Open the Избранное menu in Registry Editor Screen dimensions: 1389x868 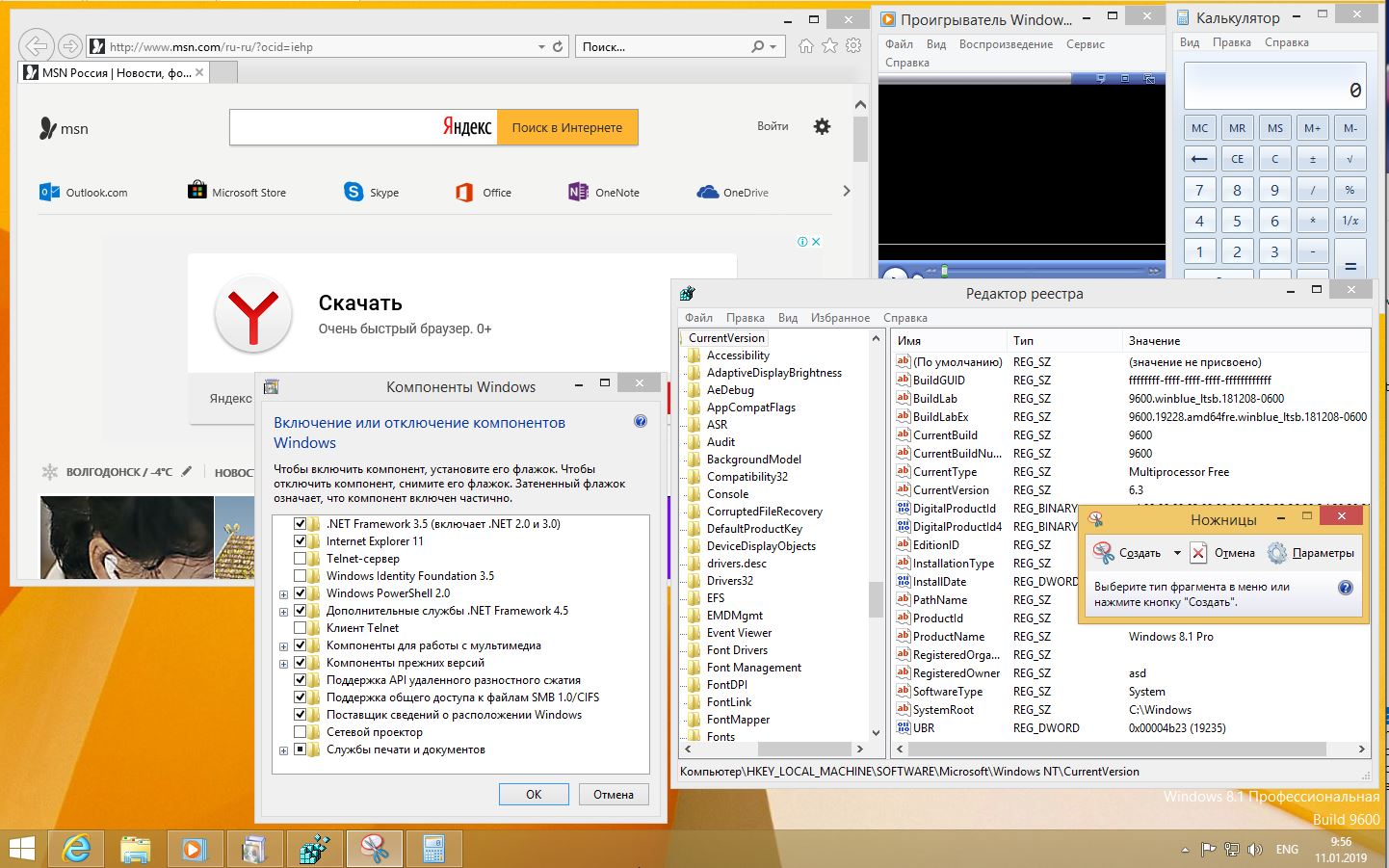pyautogui.click(x=840, y=318)
